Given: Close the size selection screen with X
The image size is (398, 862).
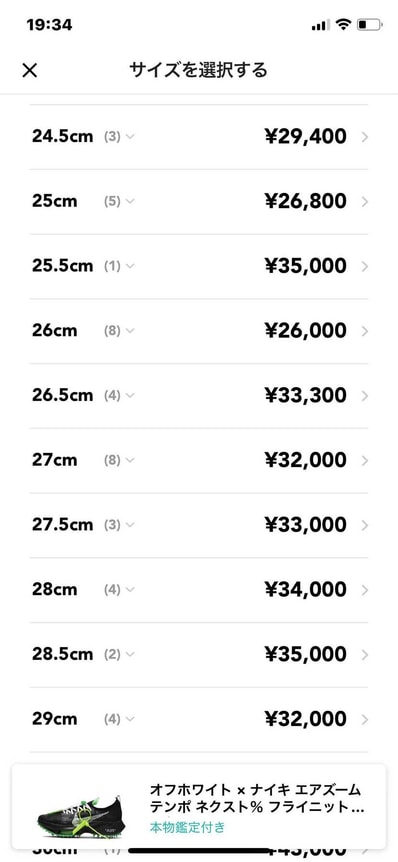Looking at the screenshot, I should tap(30, 70).
